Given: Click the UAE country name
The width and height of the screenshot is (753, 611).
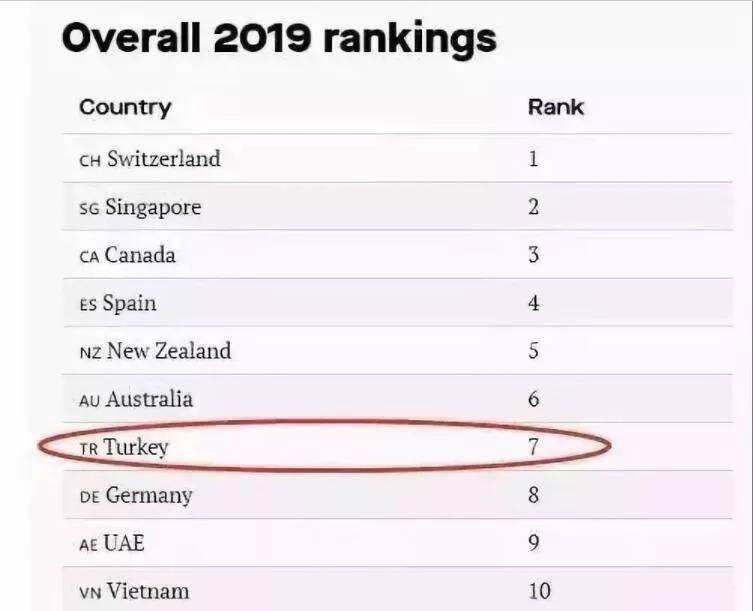Looking at the screenshot, I should 125,543.
